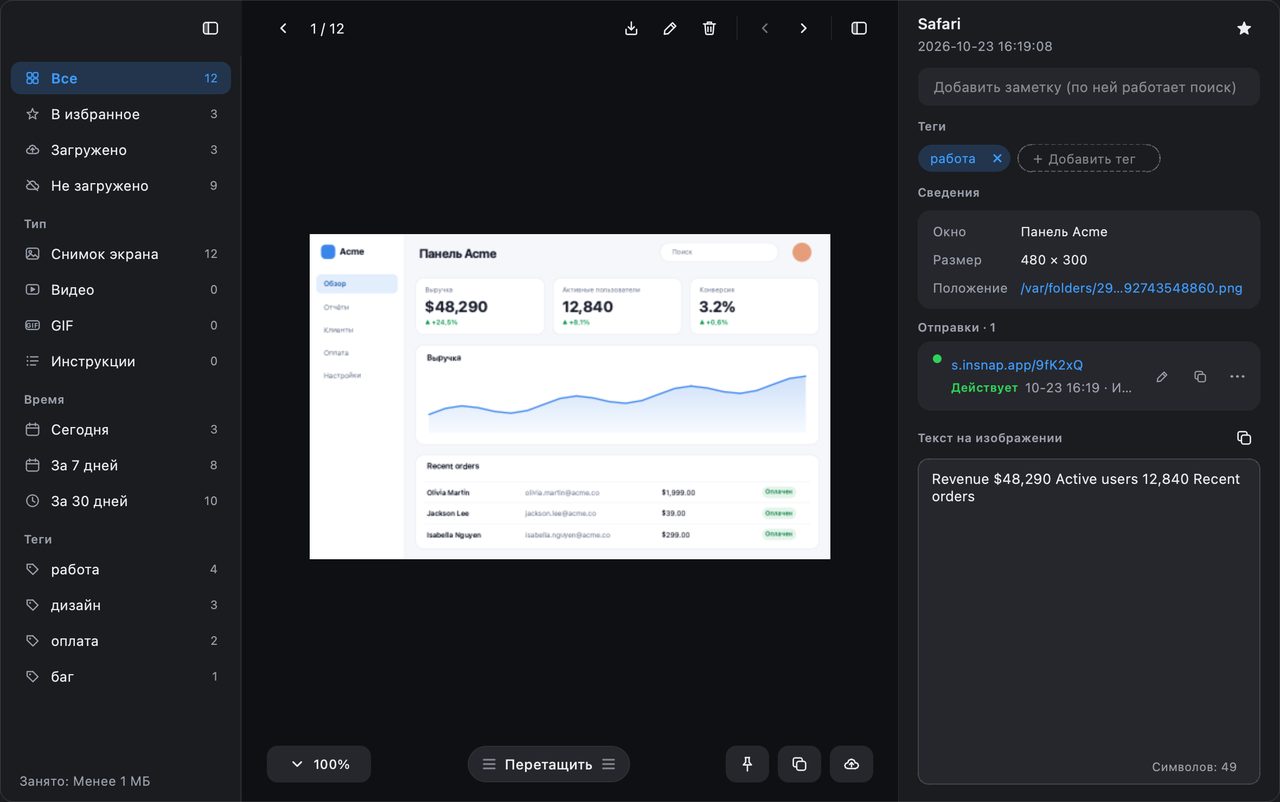The image size is (1280, 802).
Task: Remove the "работа" tag with its X
Action: coord(997,158)
